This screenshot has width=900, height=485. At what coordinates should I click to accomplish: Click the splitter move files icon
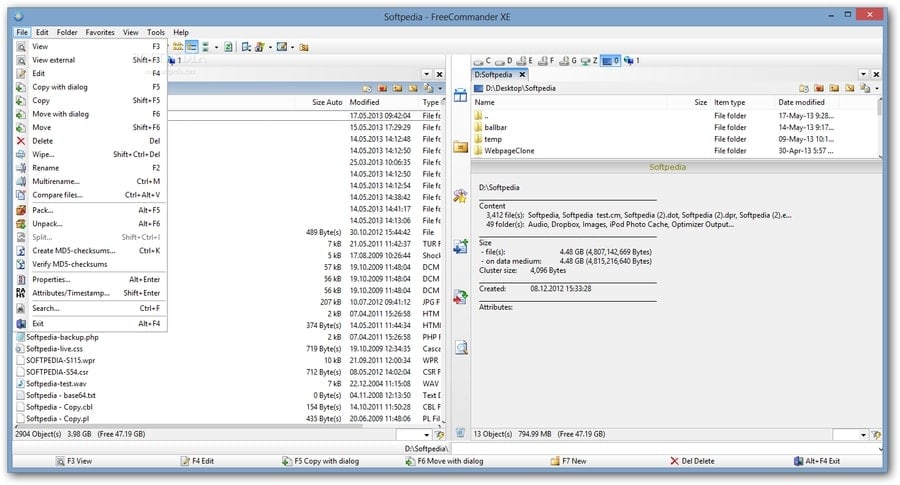point(460,297)
